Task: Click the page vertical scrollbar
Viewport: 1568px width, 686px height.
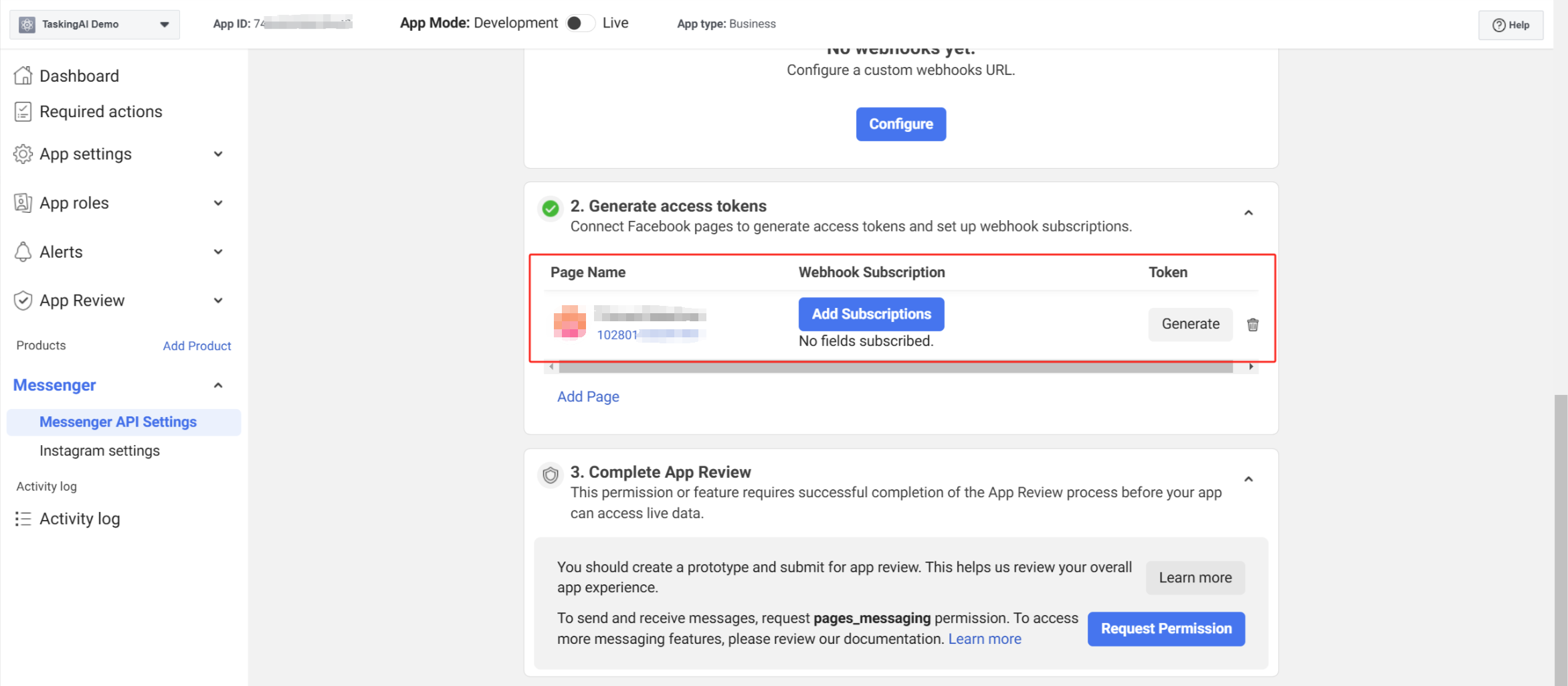Action: (1560, 539)
